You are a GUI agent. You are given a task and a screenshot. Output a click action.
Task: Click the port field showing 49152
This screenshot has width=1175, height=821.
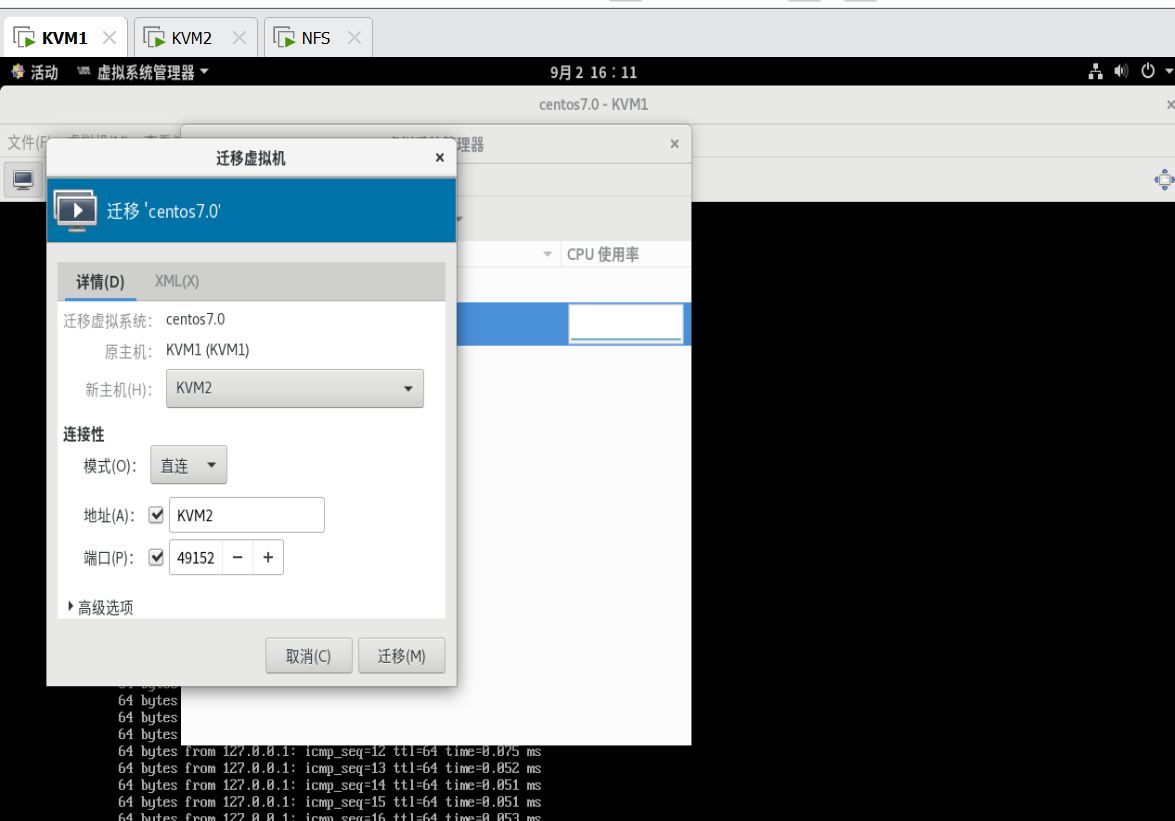196,558
